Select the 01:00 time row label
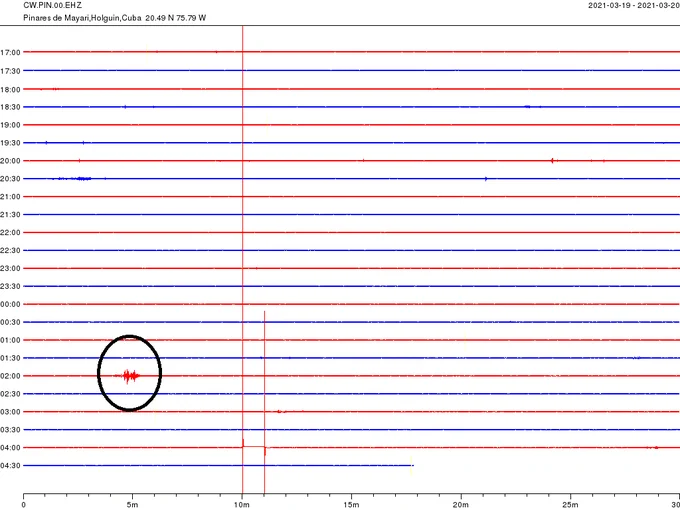The width and height of the screenshot is (680, 510). [10, 340]
